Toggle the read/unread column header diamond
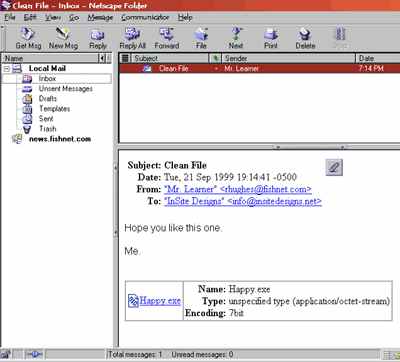This screenshot has width=400, height=362. click(215, 58)
